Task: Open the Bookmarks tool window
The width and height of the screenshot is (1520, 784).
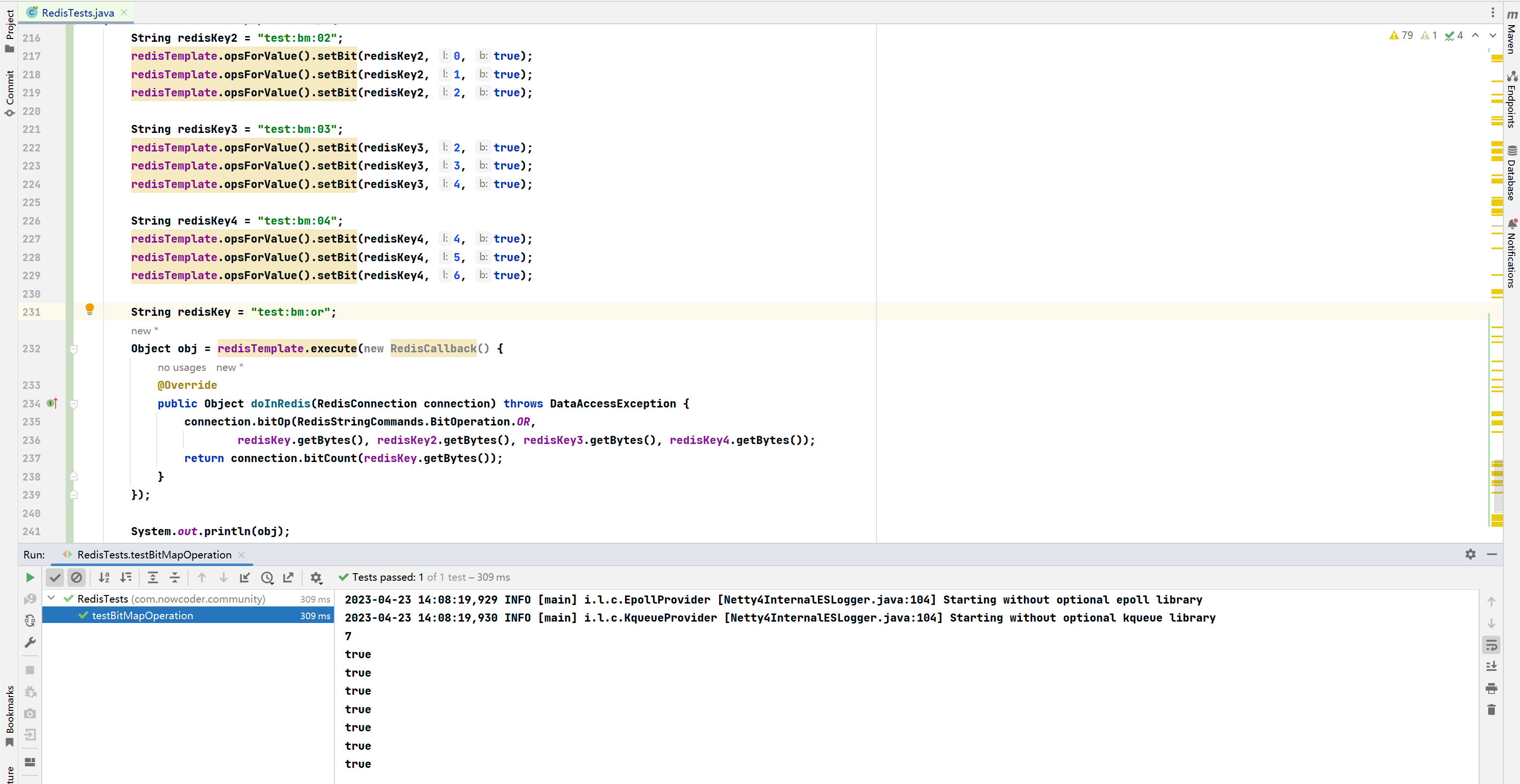Action: tap(9, 716)
